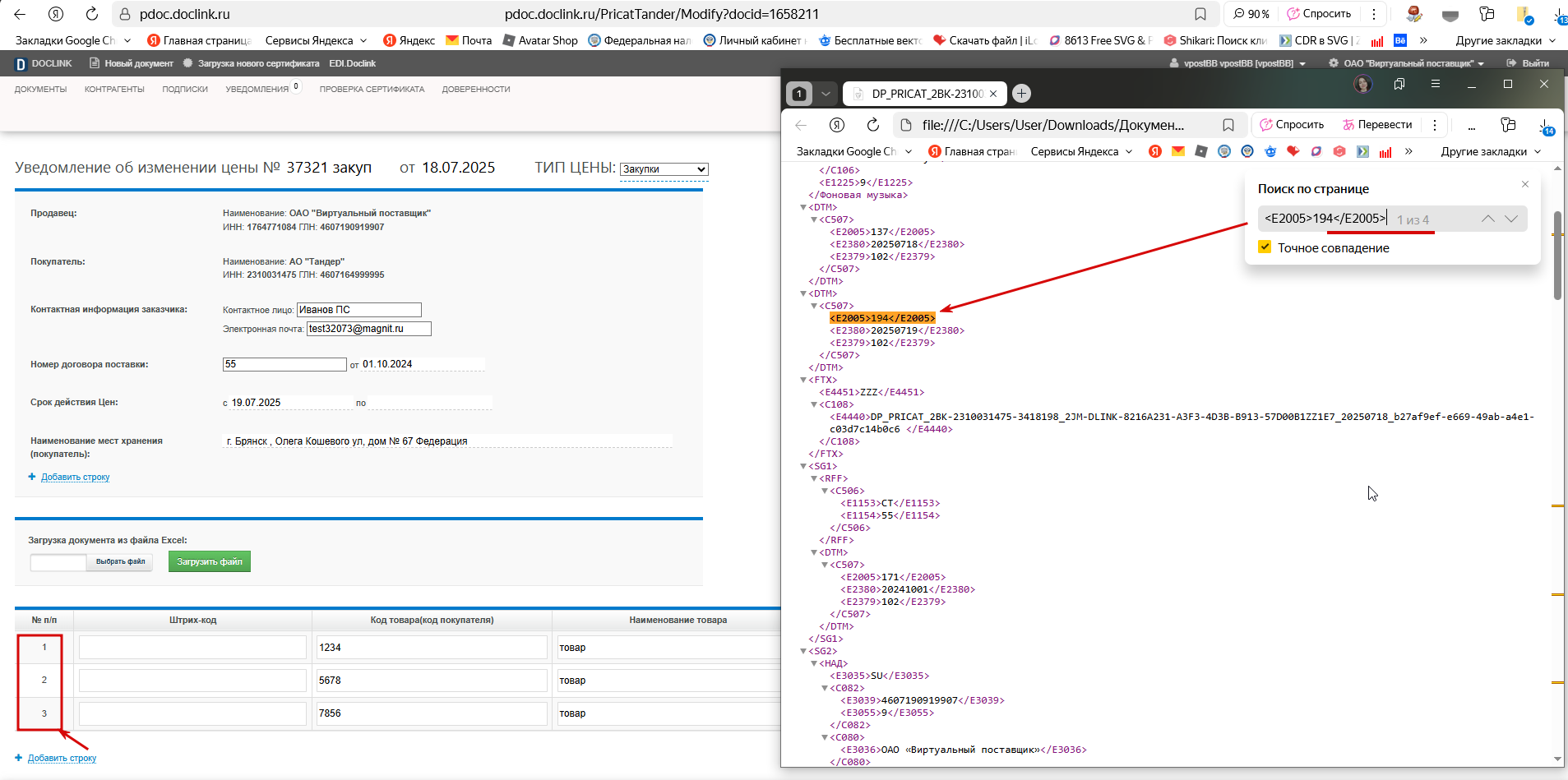Screen dimensions: 1568x780
Task: Create a new document via Новый документ
Action: point(132,63)
